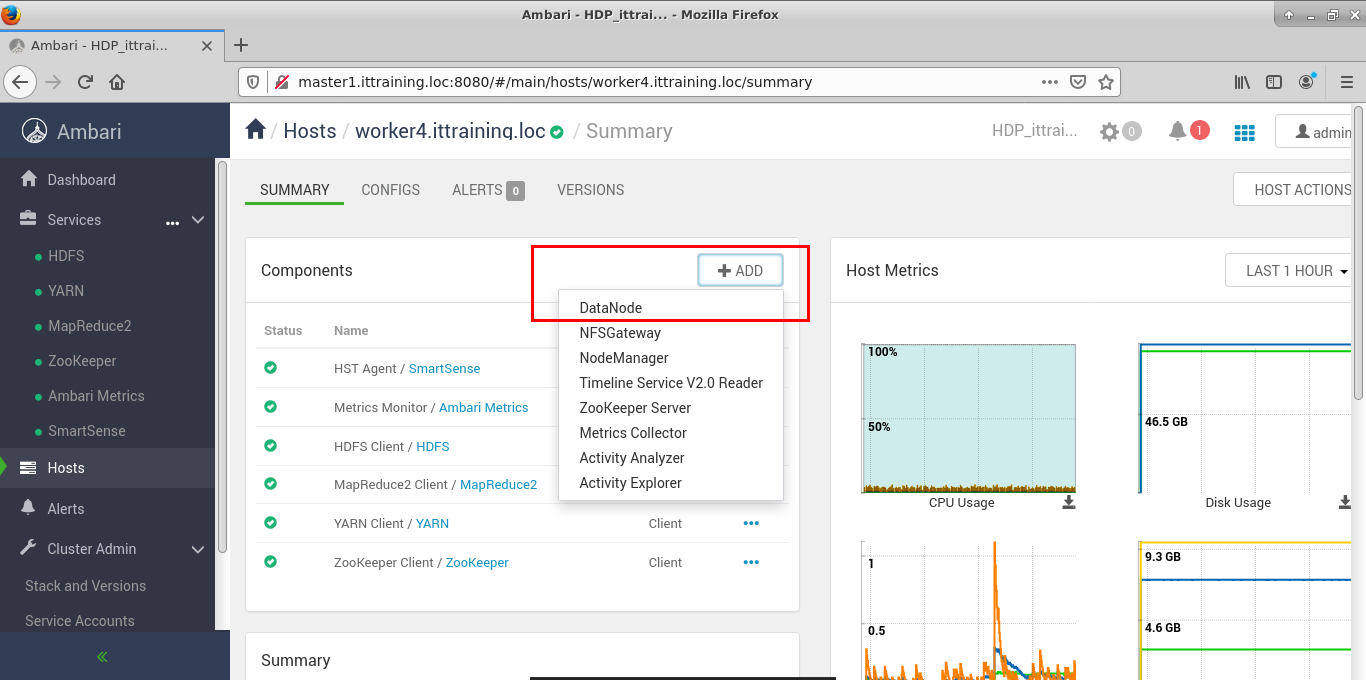The height and width of the screenshot is (680, 1366).
Task: Switch to the Configs tab
Action: 390,190
